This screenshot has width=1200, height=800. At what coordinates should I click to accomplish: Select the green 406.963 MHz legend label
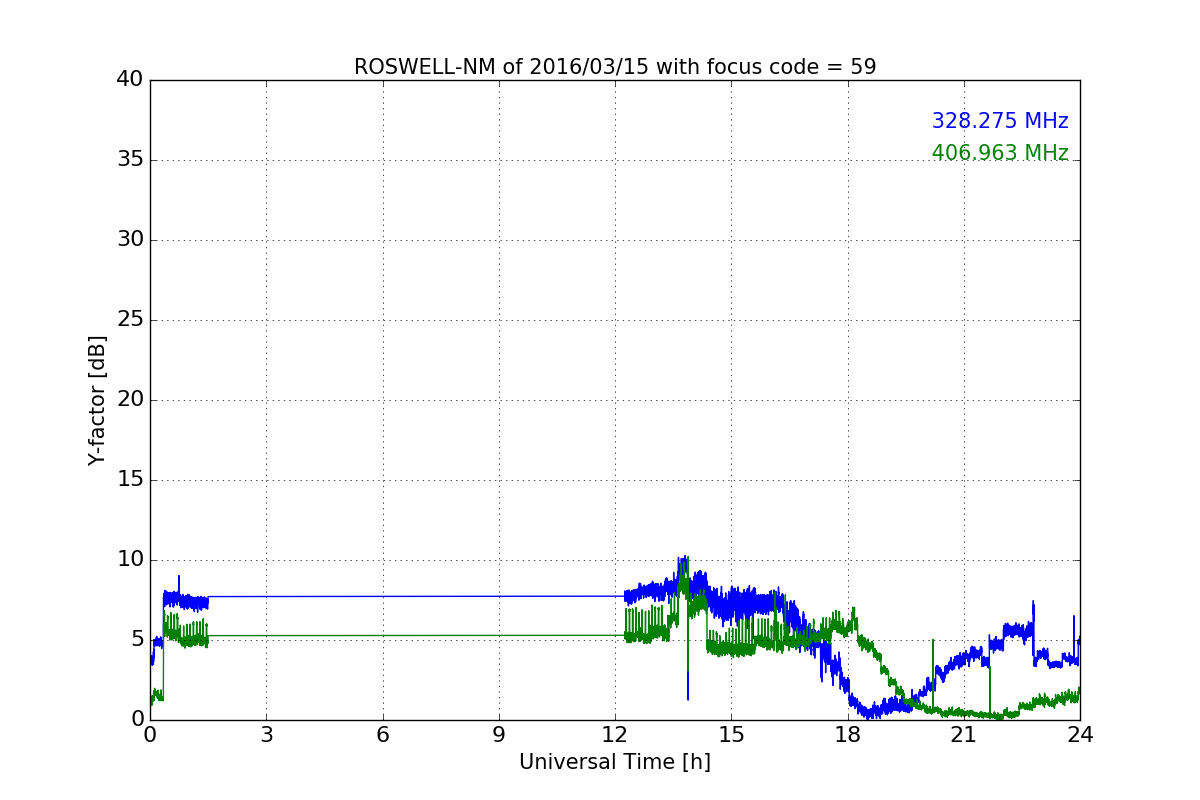(x=1000, y=153)
